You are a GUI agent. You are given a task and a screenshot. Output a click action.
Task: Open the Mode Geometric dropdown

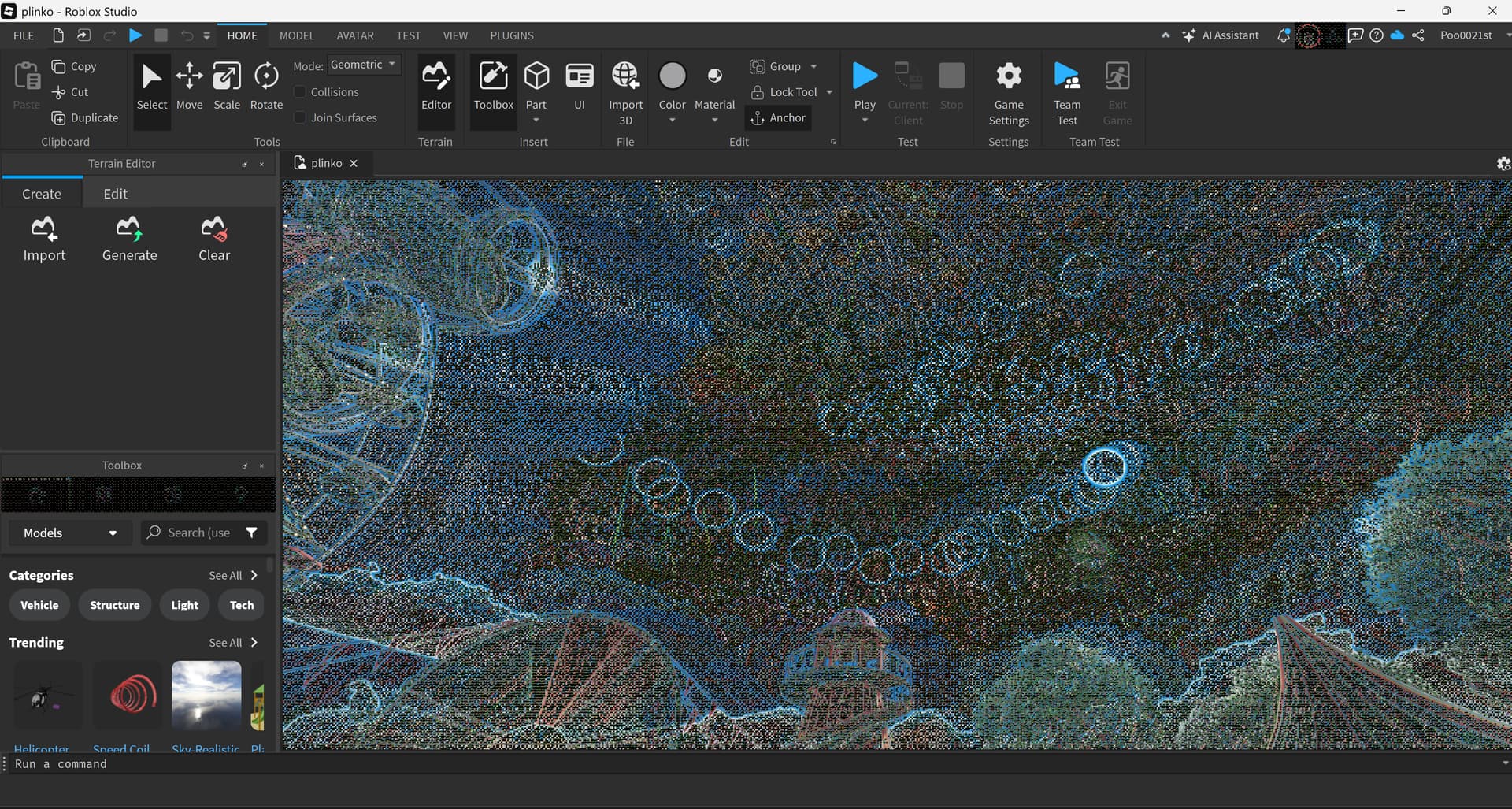(x=364, y=65)
